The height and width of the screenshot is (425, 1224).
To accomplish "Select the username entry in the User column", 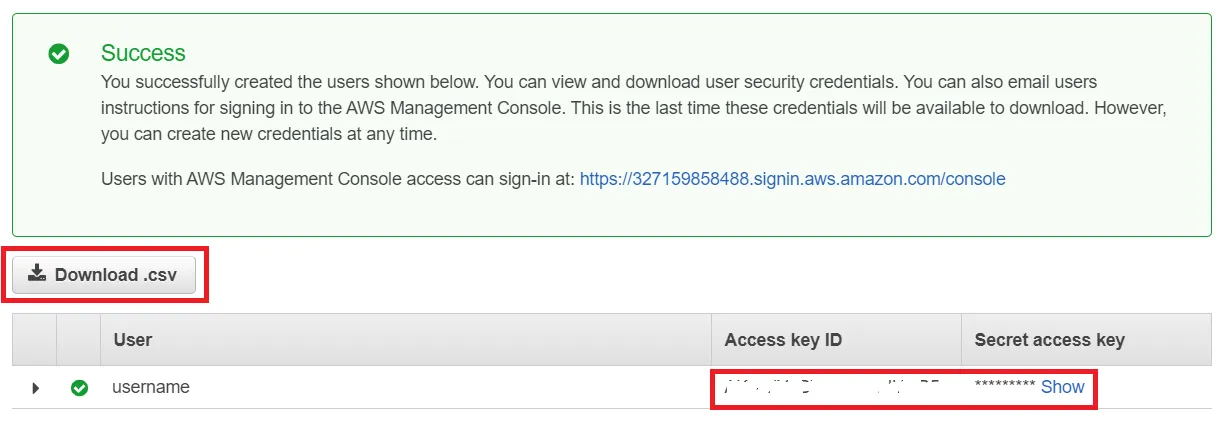I will (x=151, y=387).
